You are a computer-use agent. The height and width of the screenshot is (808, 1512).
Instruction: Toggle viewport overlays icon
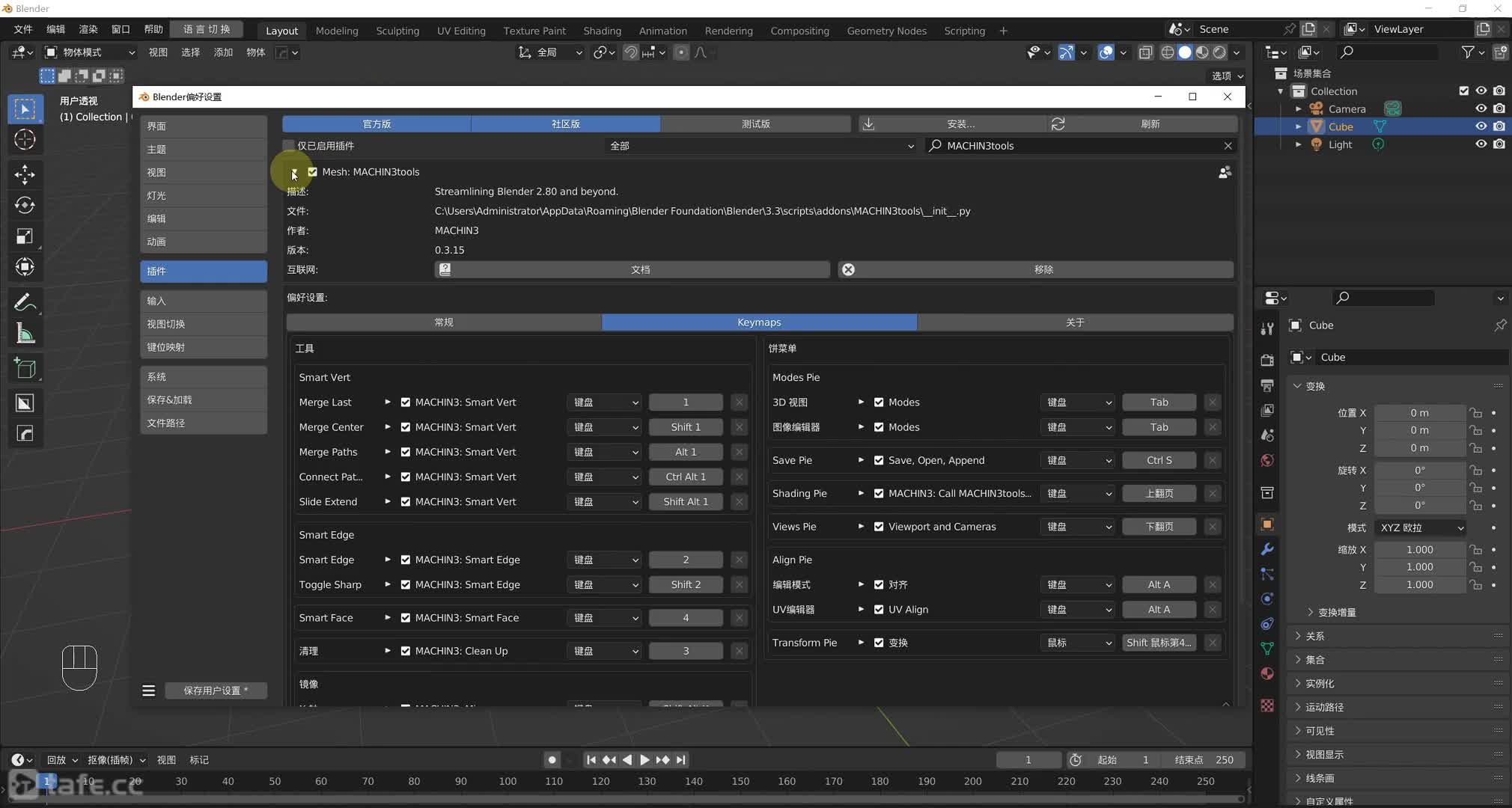point(1106,52)
